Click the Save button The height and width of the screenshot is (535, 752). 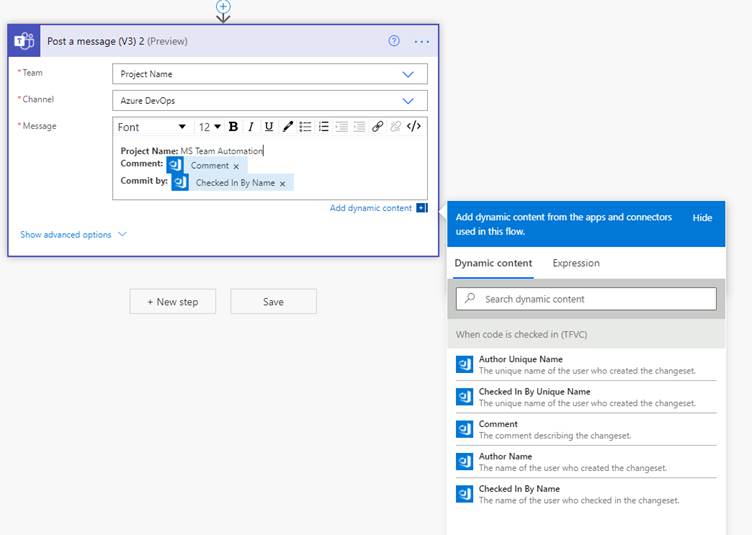click(x=273, y=302)
